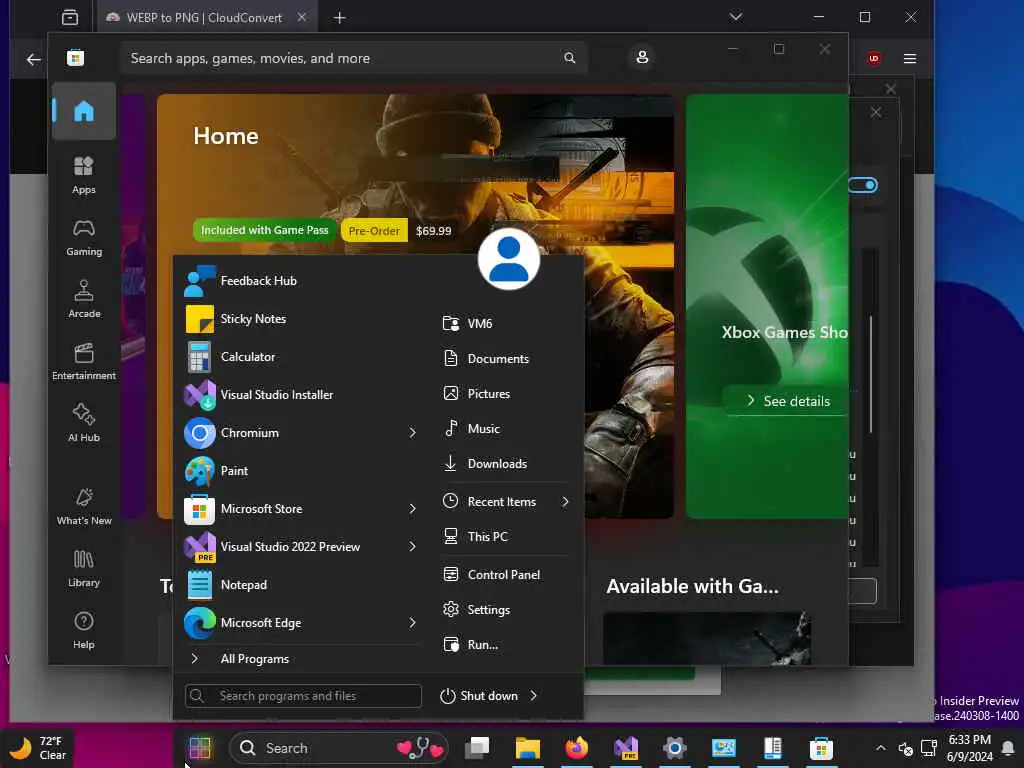This screenshot has width=1024, height=768.
Task: Click browser back arrow
Action: pos(33,59)
